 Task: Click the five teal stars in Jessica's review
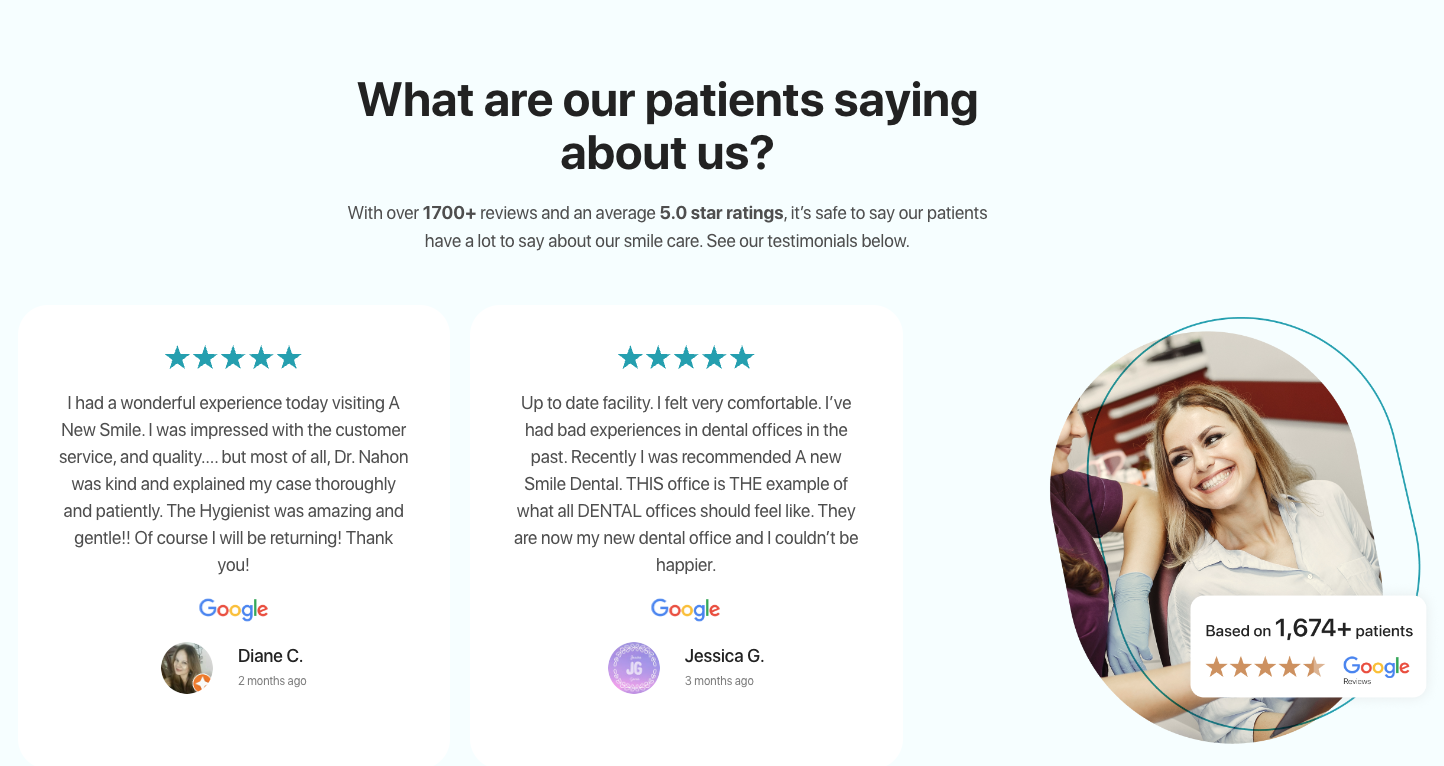point(685,357)
